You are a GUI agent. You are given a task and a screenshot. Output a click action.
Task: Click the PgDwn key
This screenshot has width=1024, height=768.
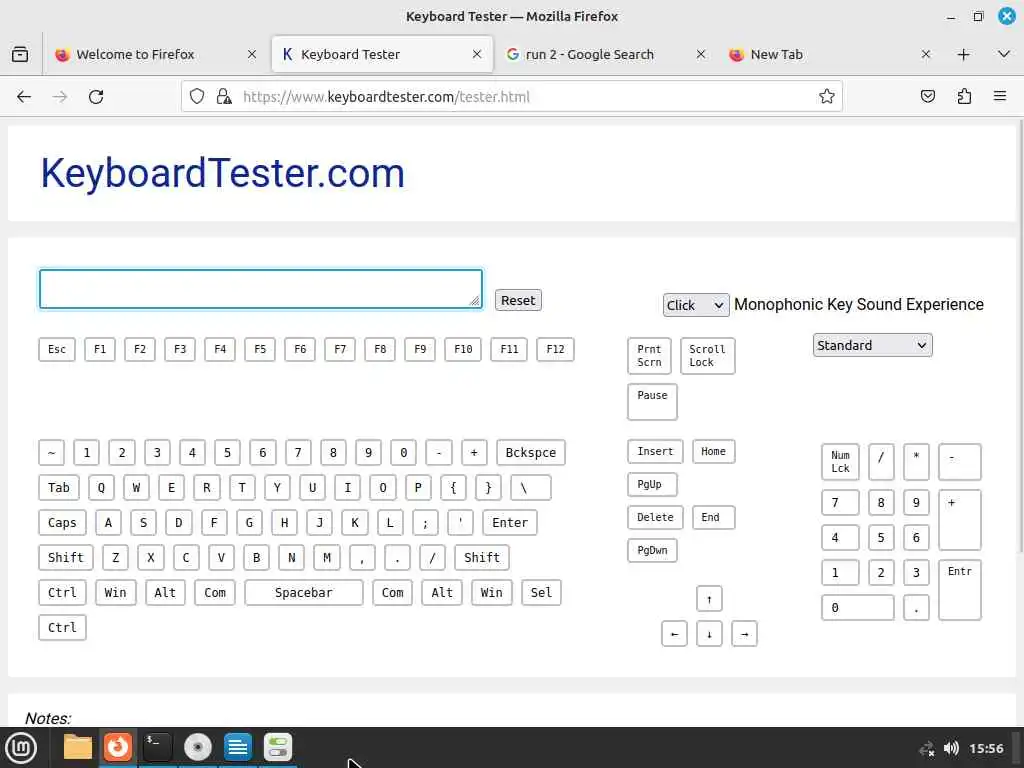point(652,550)
